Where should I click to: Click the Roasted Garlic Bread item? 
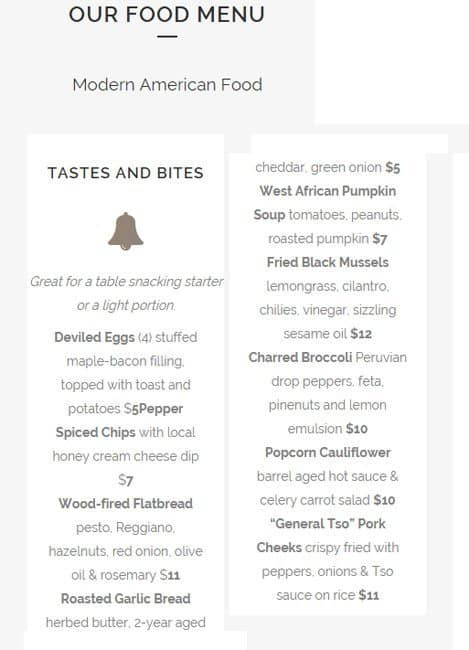(x=126, y=599)
